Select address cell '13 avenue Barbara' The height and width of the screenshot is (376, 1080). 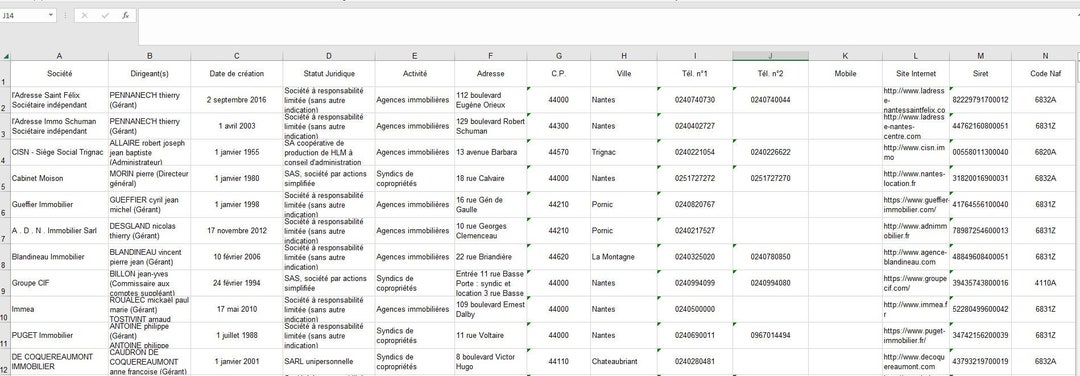tap(490, 152)
